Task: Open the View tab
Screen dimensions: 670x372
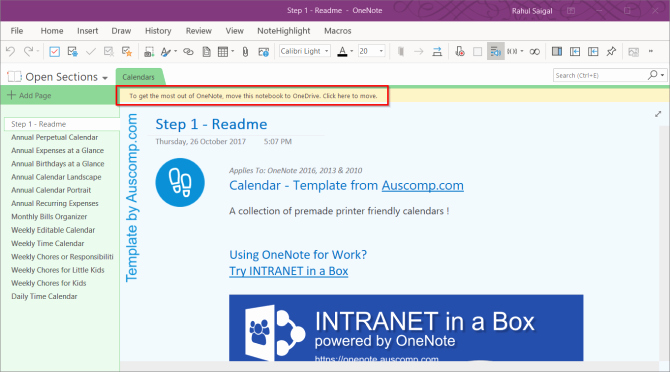Action: 235,31
